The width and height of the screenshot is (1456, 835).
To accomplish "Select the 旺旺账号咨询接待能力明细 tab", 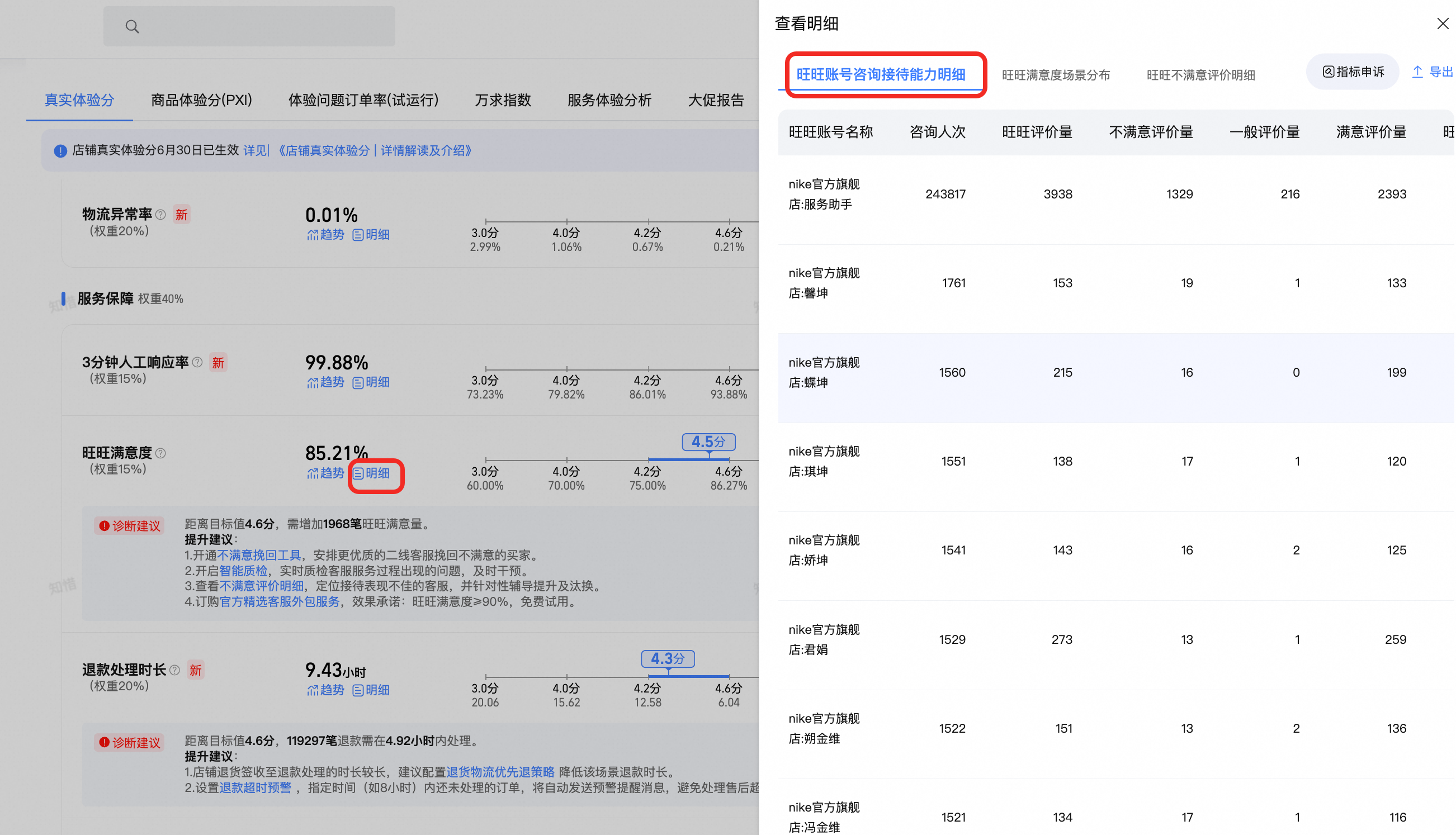I will pos(881,74).
